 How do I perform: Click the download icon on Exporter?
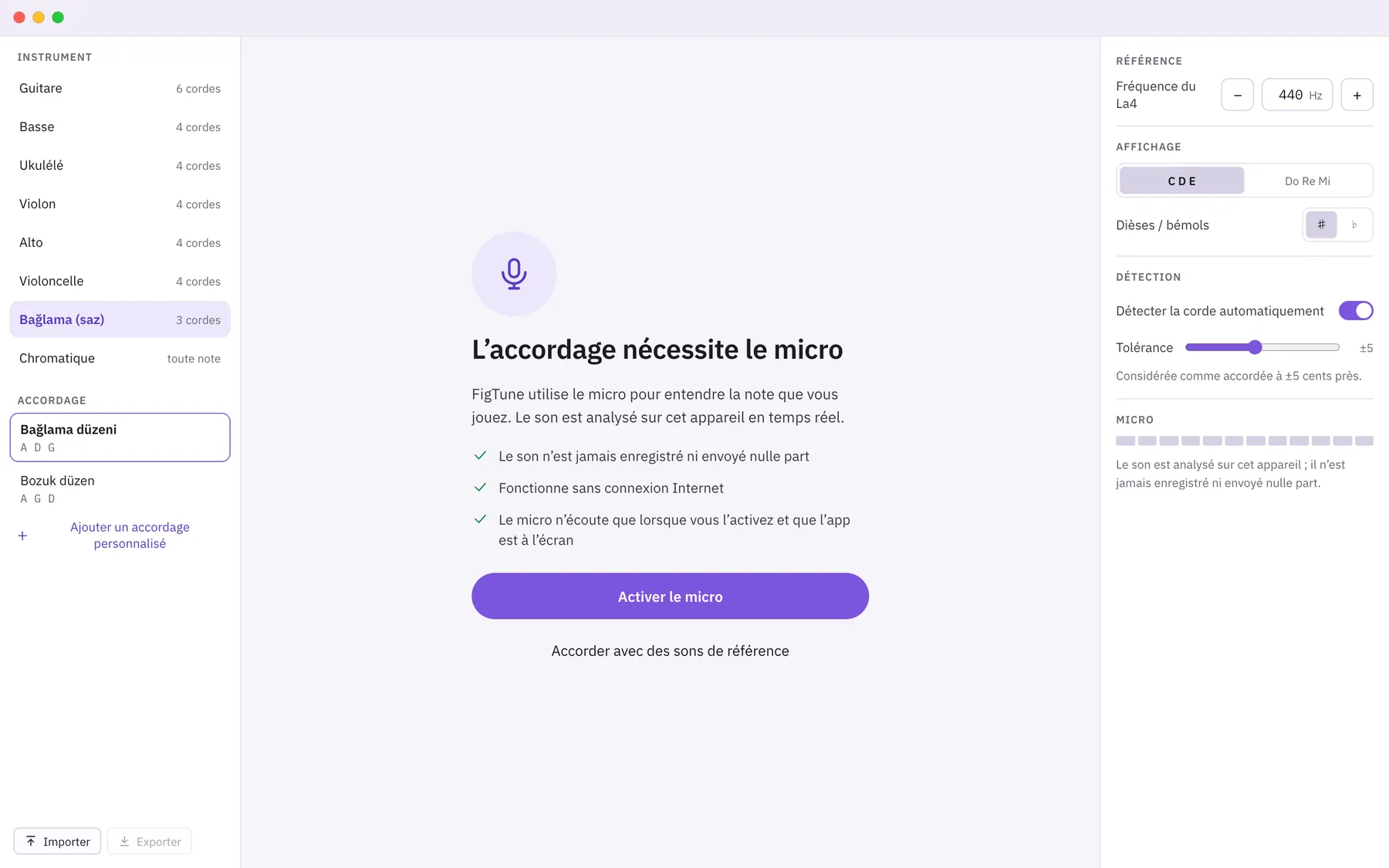pos(124,841)
